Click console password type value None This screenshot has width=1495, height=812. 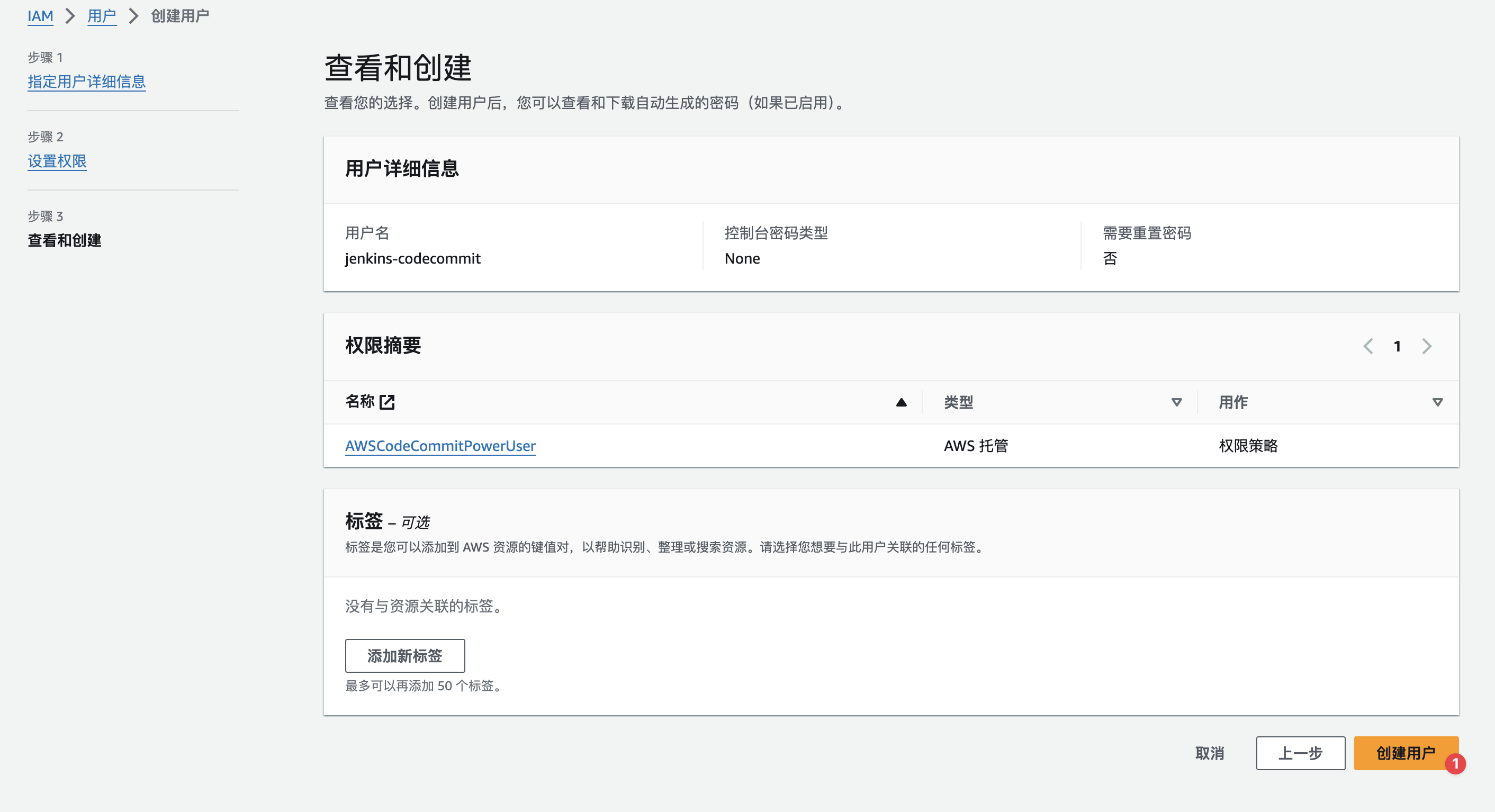tap(742, 258)
